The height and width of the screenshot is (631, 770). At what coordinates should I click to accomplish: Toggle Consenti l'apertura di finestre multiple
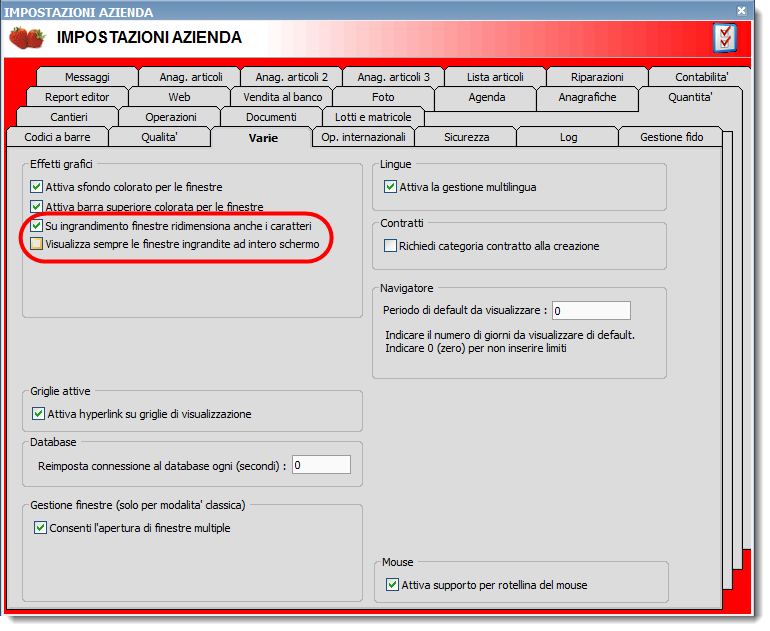pyautogui.click(x=40, y=528)
